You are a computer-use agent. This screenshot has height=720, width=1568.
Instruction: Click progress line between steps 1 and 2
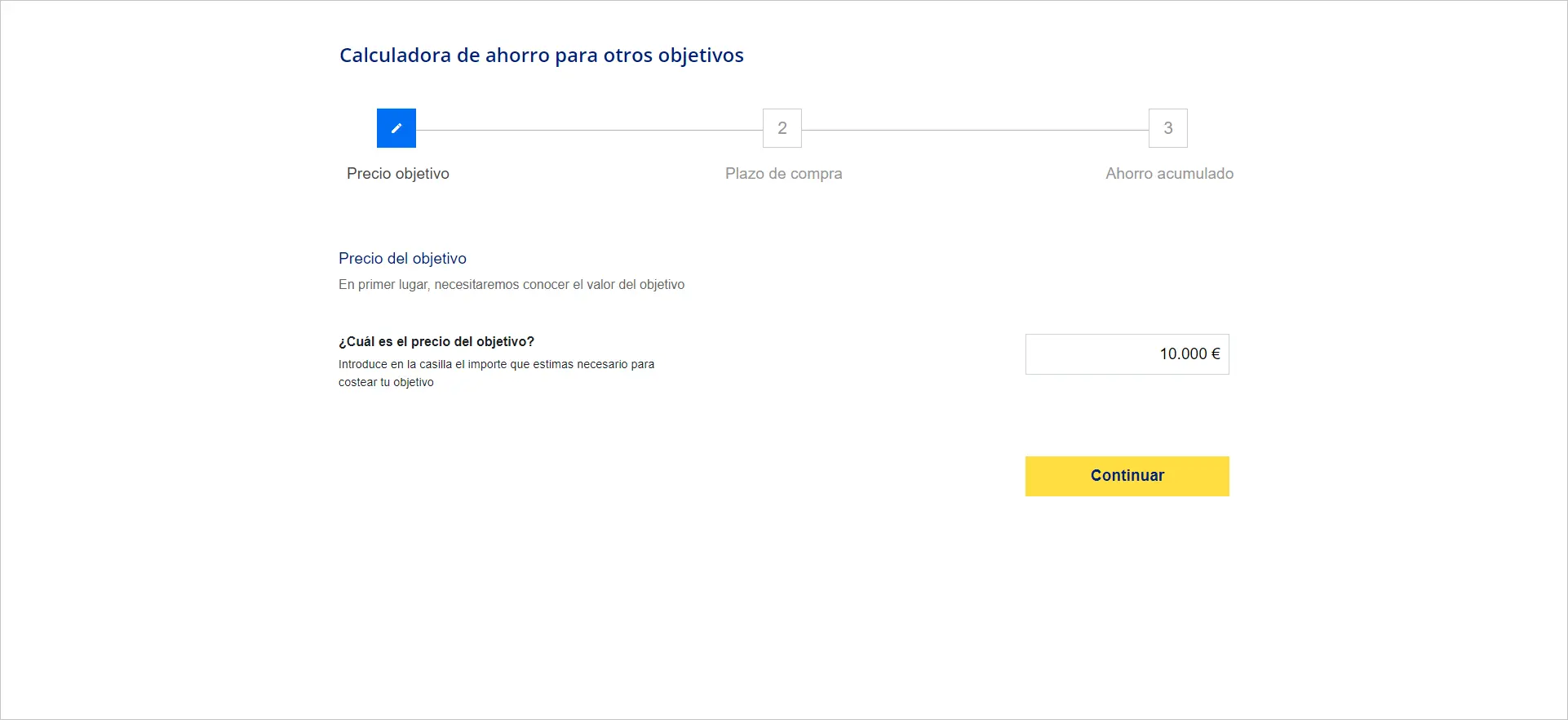pyautogui.click(x=589, y=130)
